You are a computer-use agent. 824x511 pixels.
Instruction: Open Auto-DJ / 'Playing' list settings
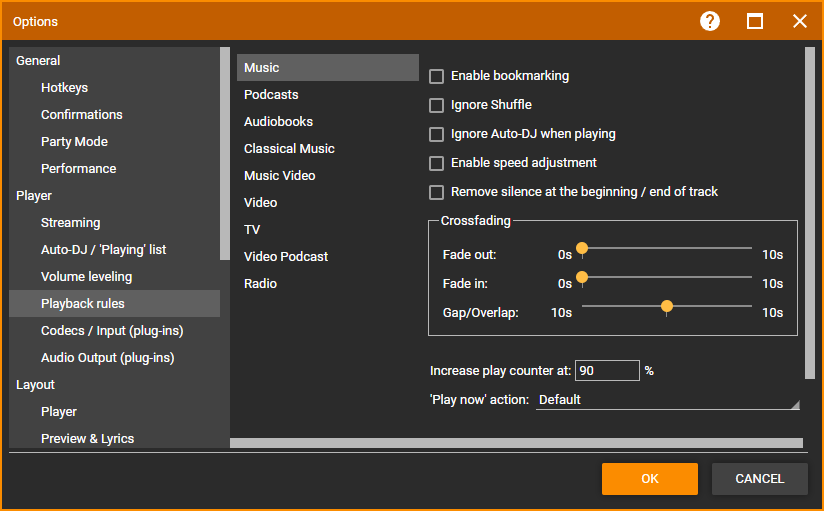(115, 250)
